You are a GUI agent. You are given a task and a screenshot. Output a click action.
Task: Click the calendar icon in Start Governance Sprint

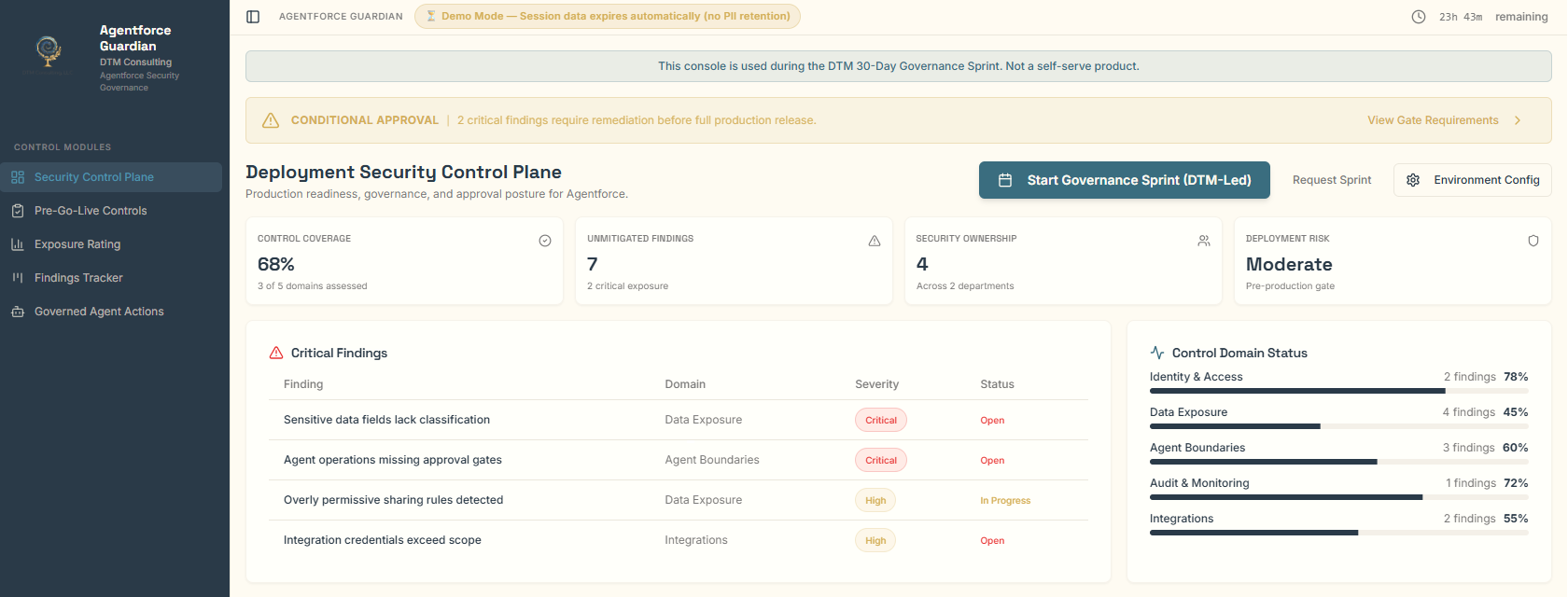(x=1005, y=180)
